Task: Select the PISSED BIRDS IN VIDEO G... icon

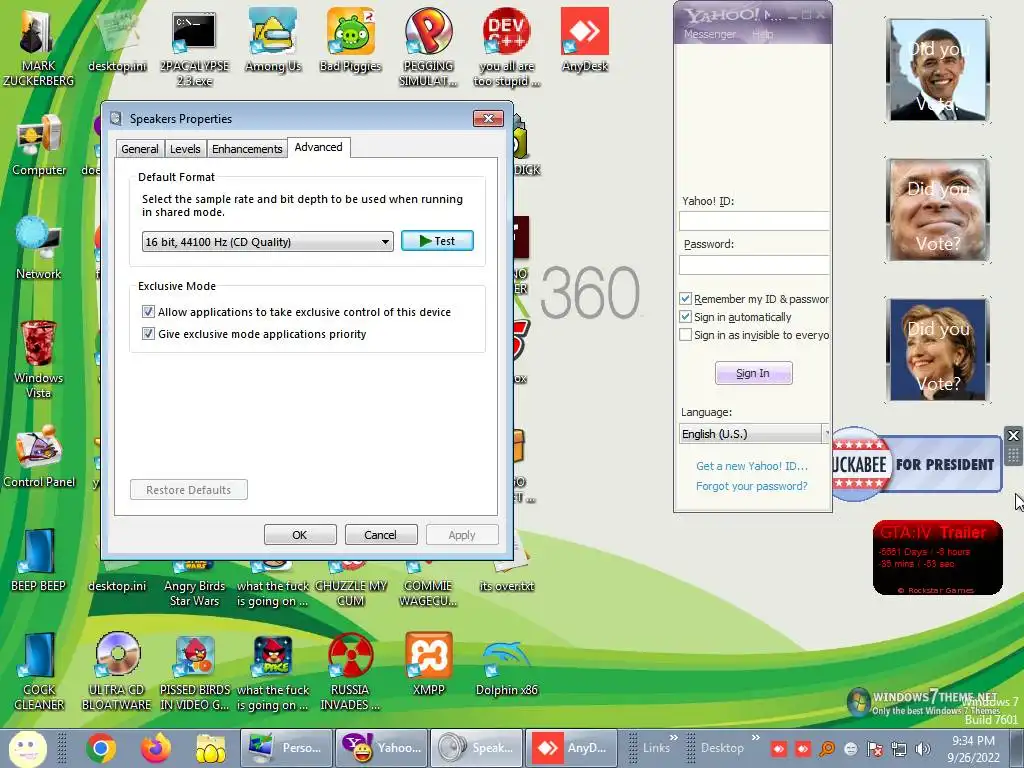Action: (x=195, y=671)
